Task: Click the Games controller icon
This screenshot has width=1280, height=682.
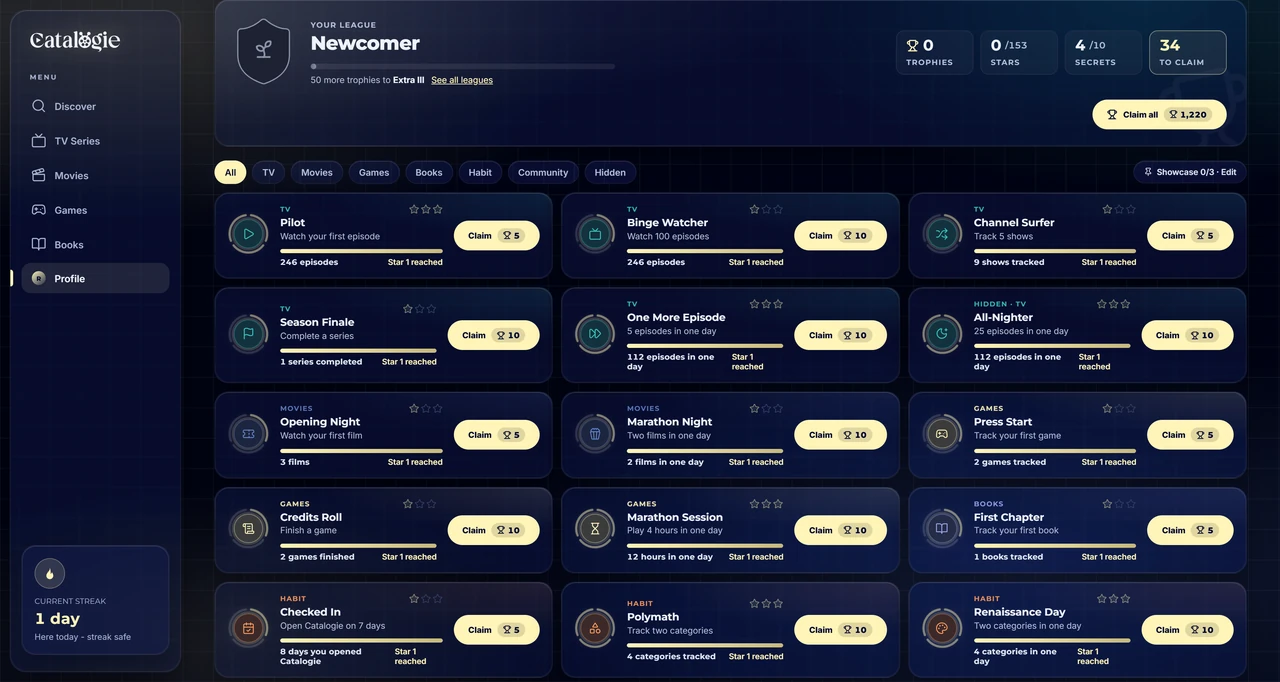Action: 39,210
